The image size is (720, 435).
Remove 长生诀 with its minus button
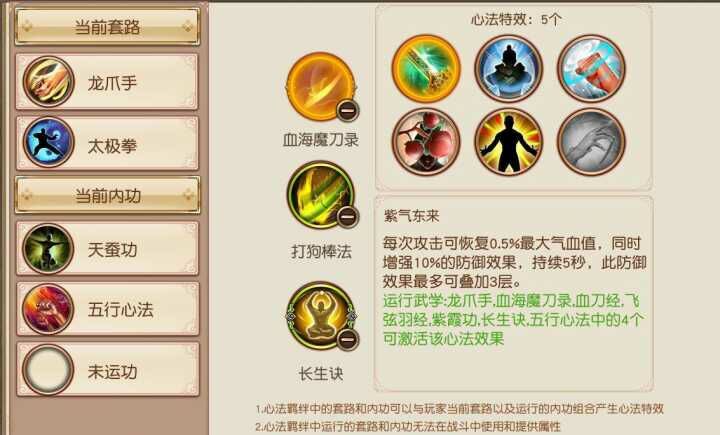tap(348, 339)
